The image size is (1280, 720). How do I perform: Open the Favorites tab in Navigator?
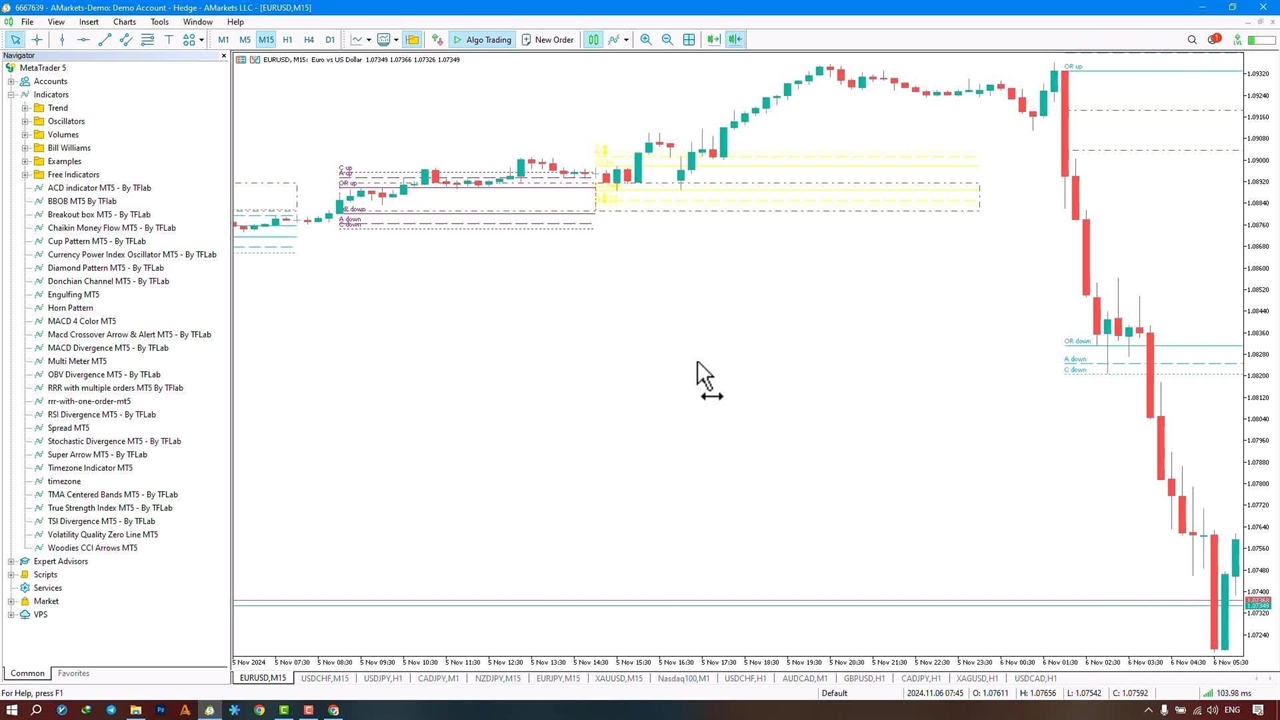73,673
